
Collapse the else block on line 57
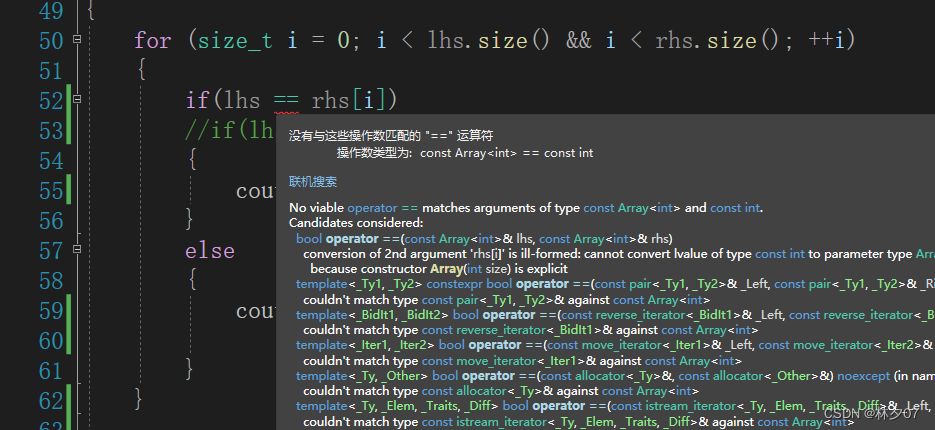pos(76,249)
